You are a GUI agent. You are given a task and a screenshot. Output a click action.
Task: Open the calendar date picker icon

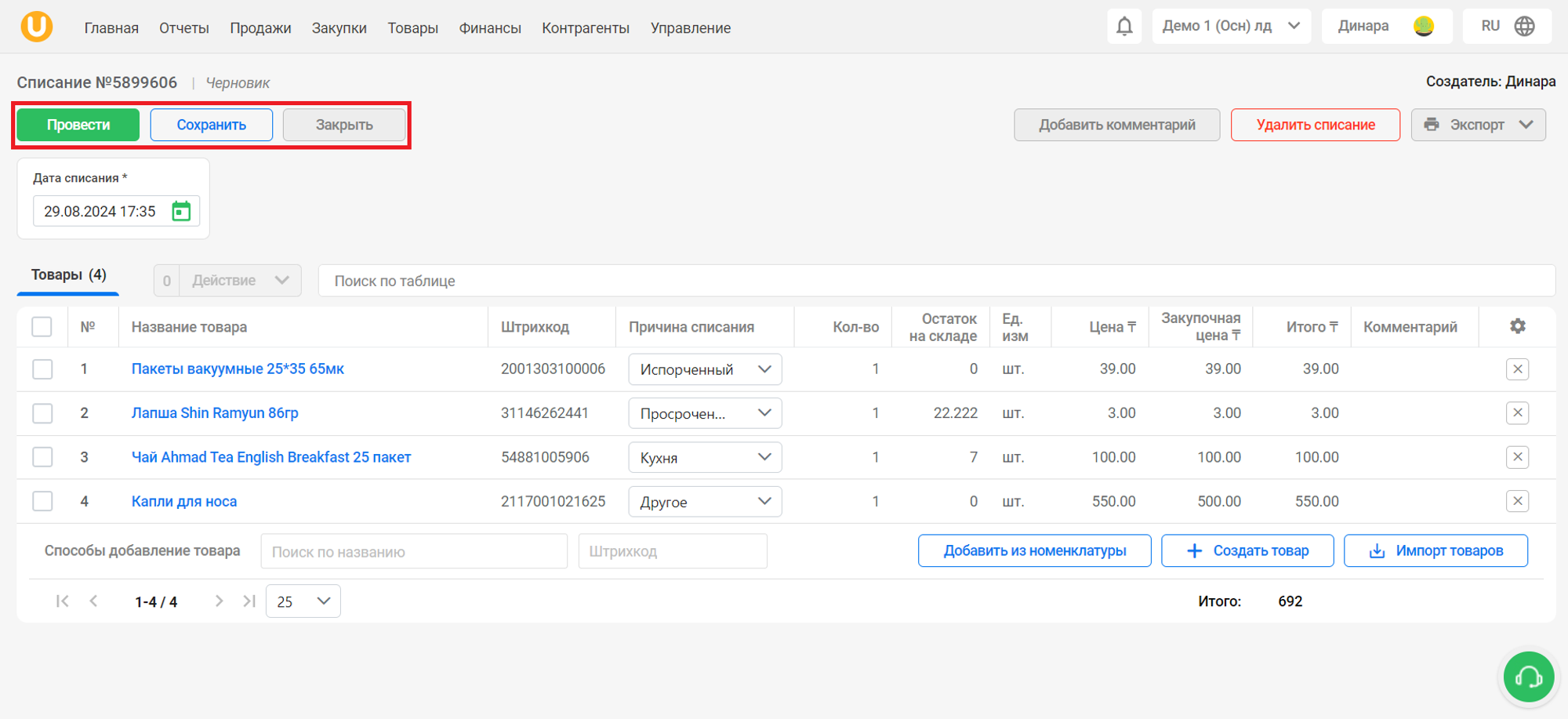[181, 211]
